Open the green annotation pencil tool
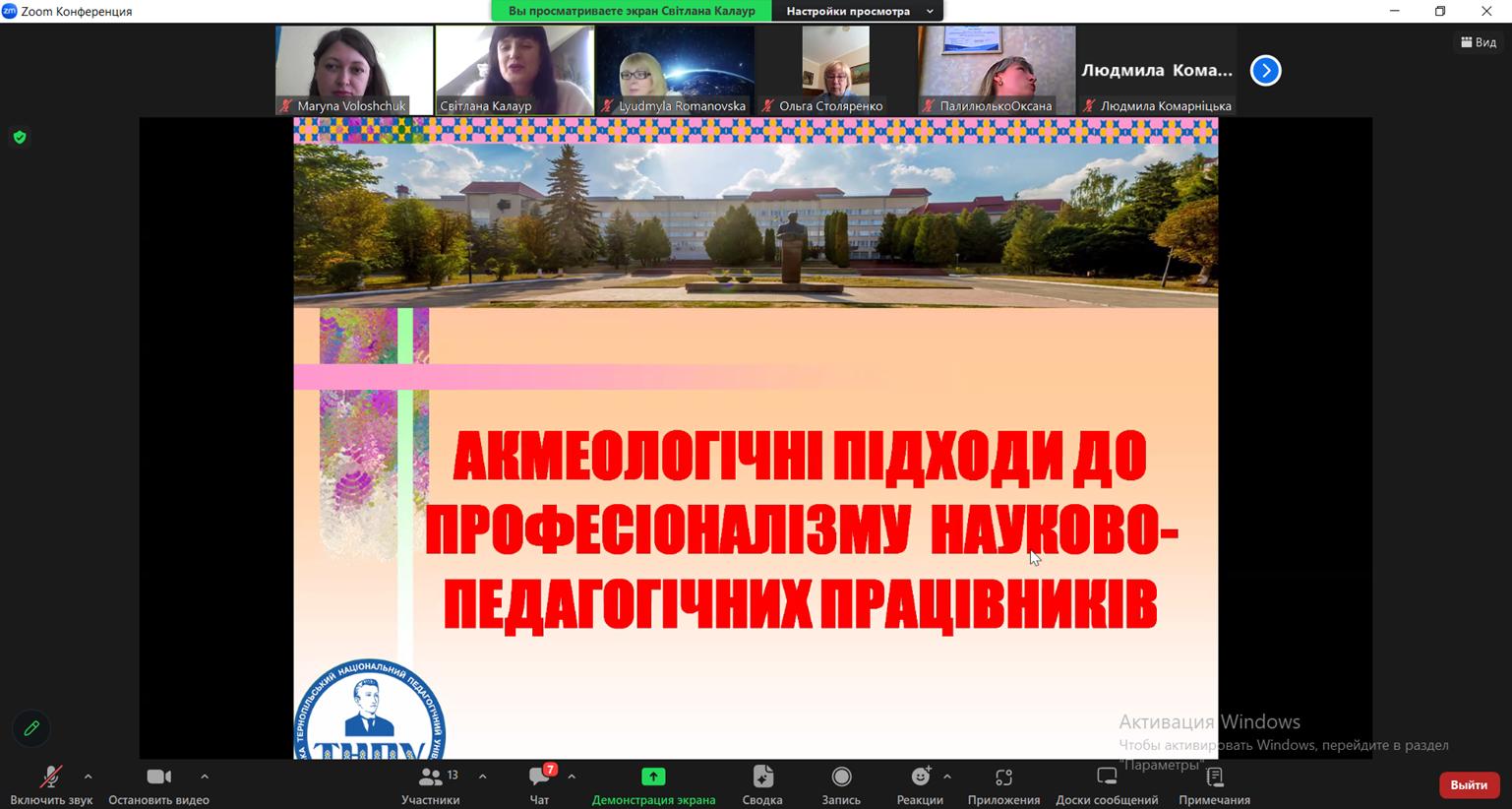This screenshot has width=1512, height=809. point(31,728)
